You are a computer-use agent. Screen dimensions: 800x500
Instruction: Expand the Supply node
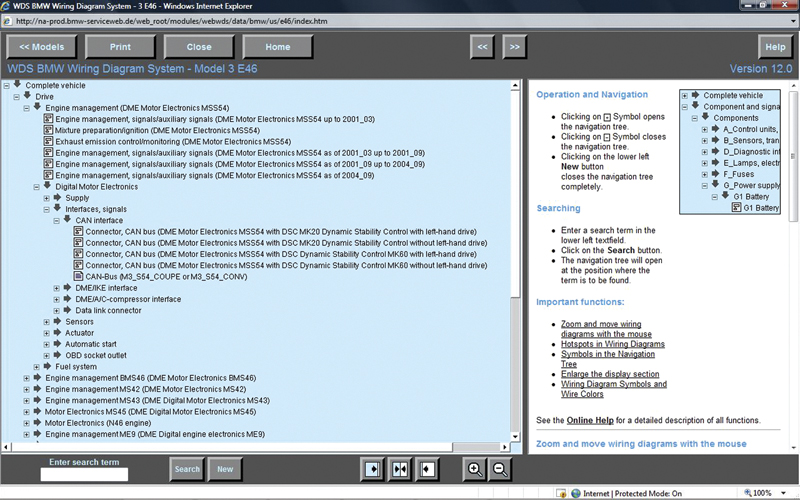(46, 198)
